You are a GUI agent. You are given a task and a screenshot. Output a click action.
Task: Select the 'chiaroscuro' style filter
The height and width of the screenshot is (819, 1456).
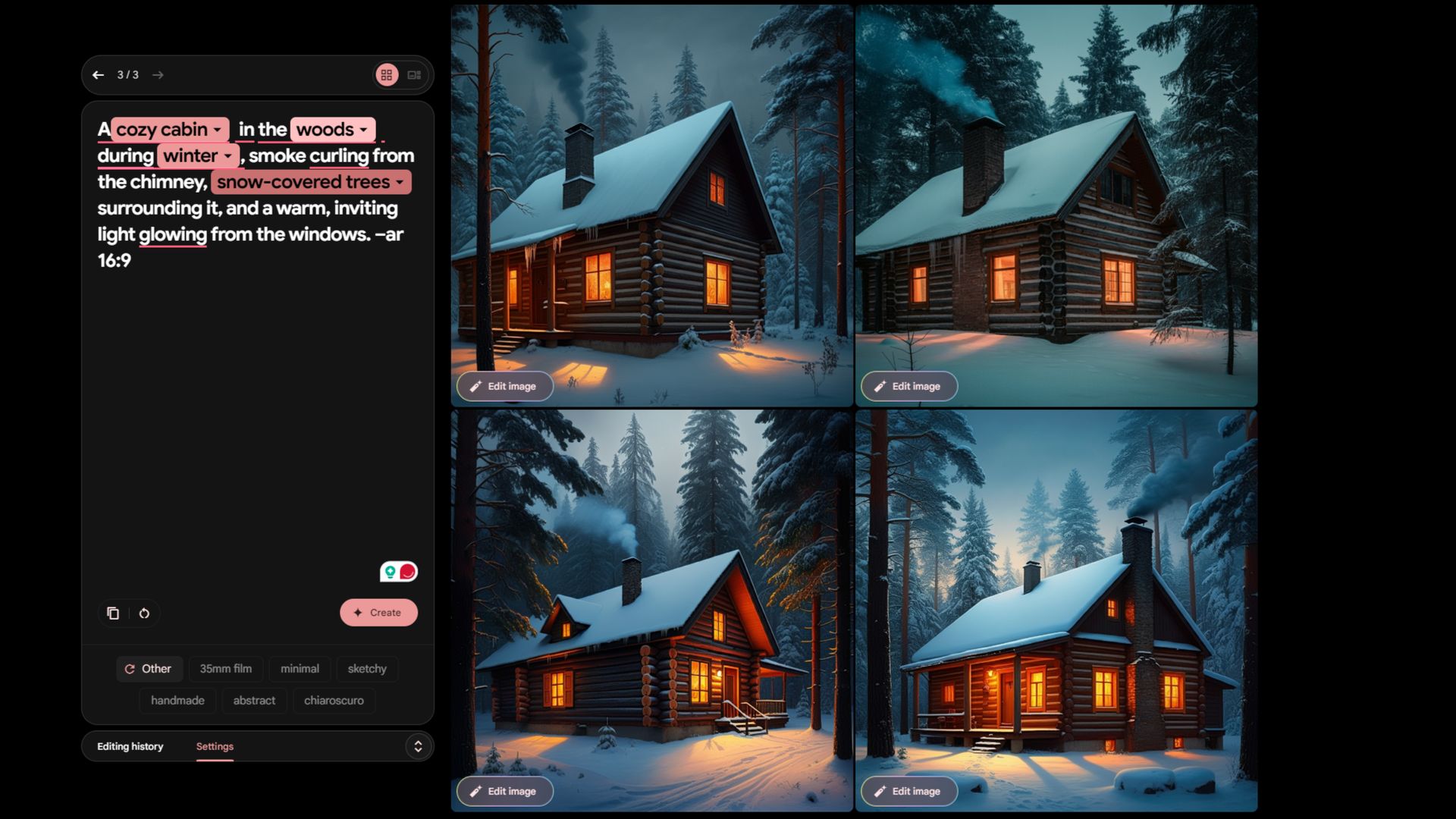pos(333,700)
